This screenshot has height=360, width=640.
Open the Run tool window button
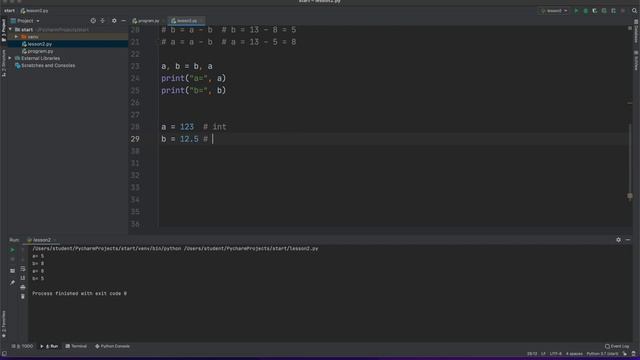[x=49, y=346]
